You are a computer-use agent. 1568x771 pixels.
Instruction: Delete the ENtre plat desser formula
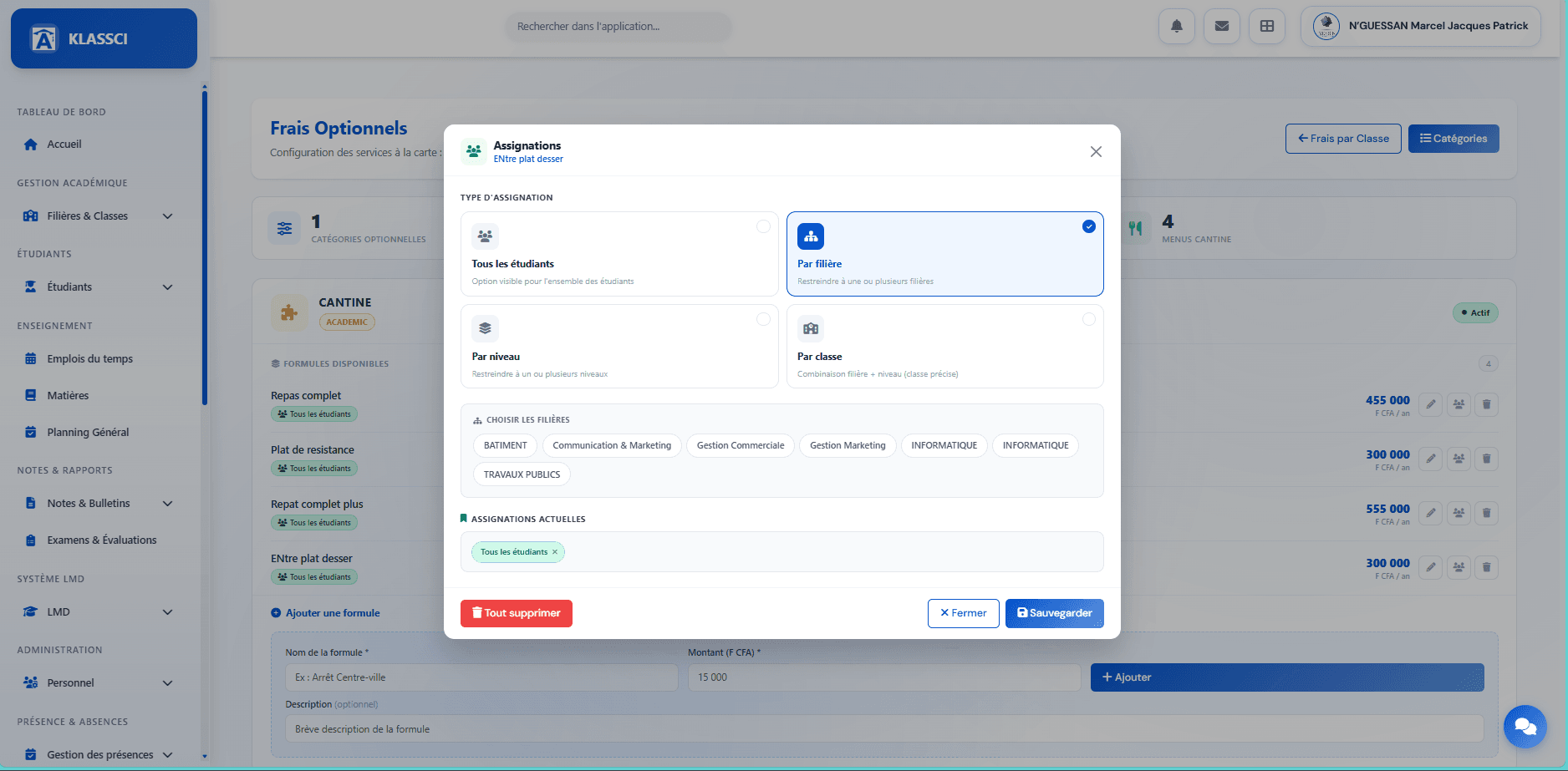[1486, 567]
